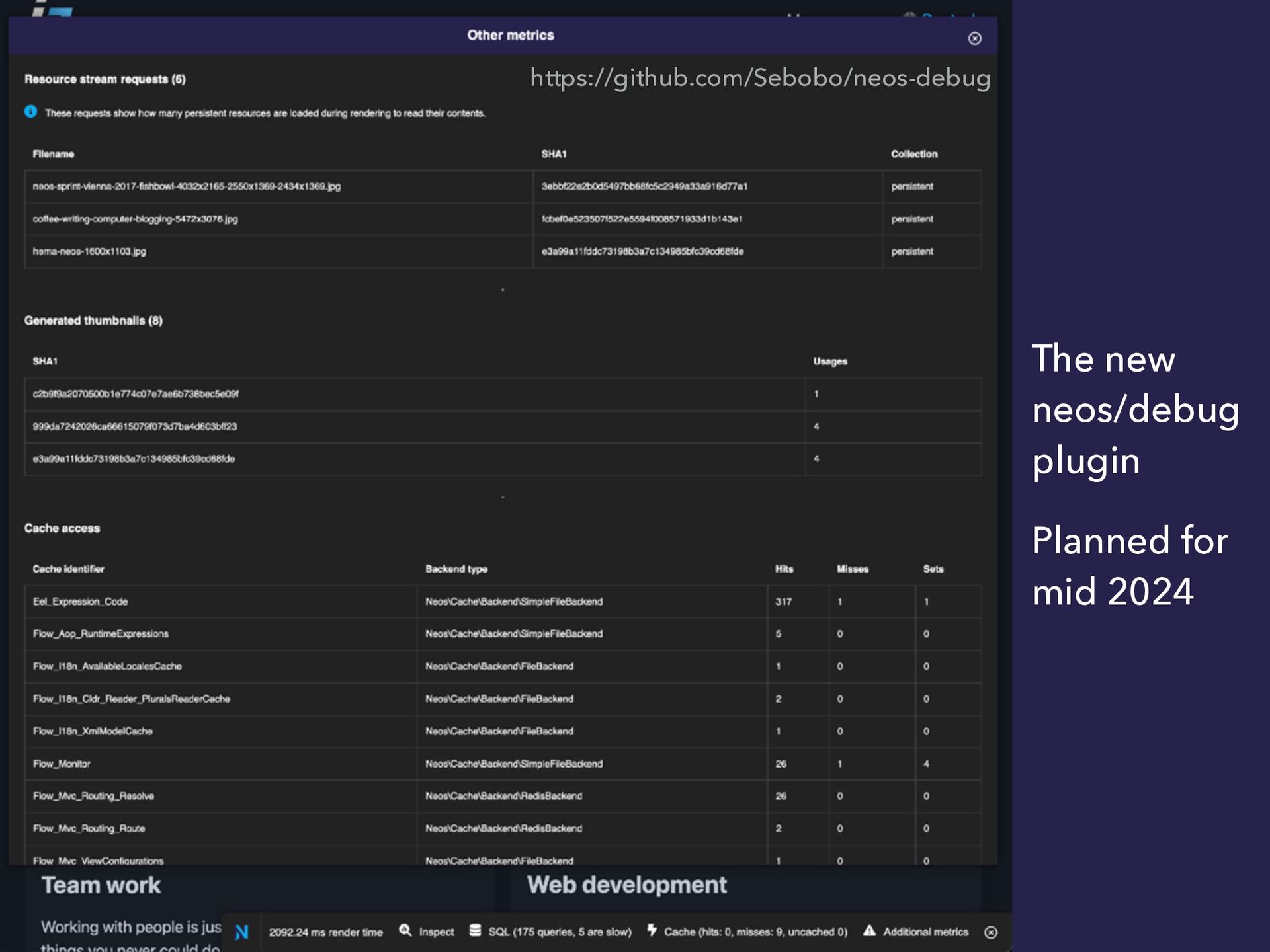1270x952 pixels.
Task: Select the Flow_I18n_AvailableLocalesCache row
Action: click(503, 666)
